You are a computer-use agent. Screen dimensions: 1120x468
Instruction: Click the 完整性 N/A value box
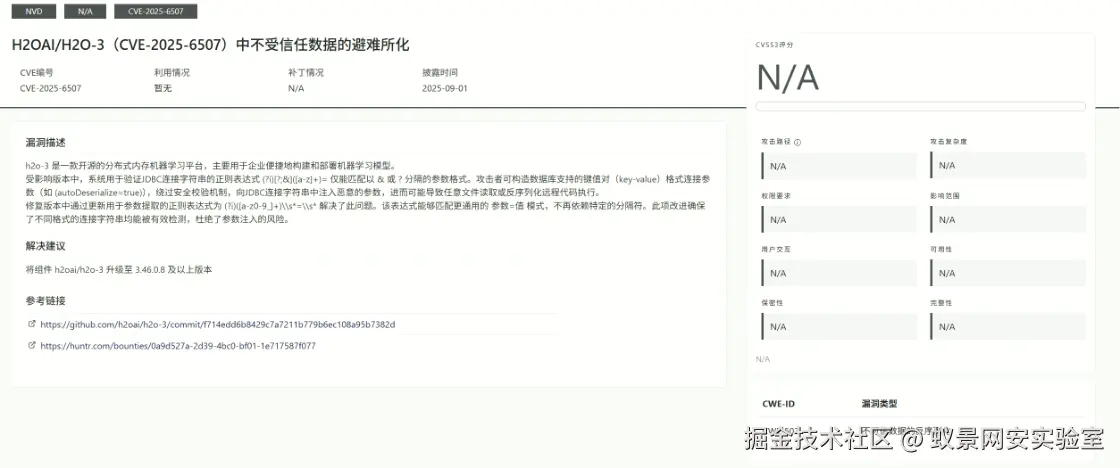(x=1008, y=327)
